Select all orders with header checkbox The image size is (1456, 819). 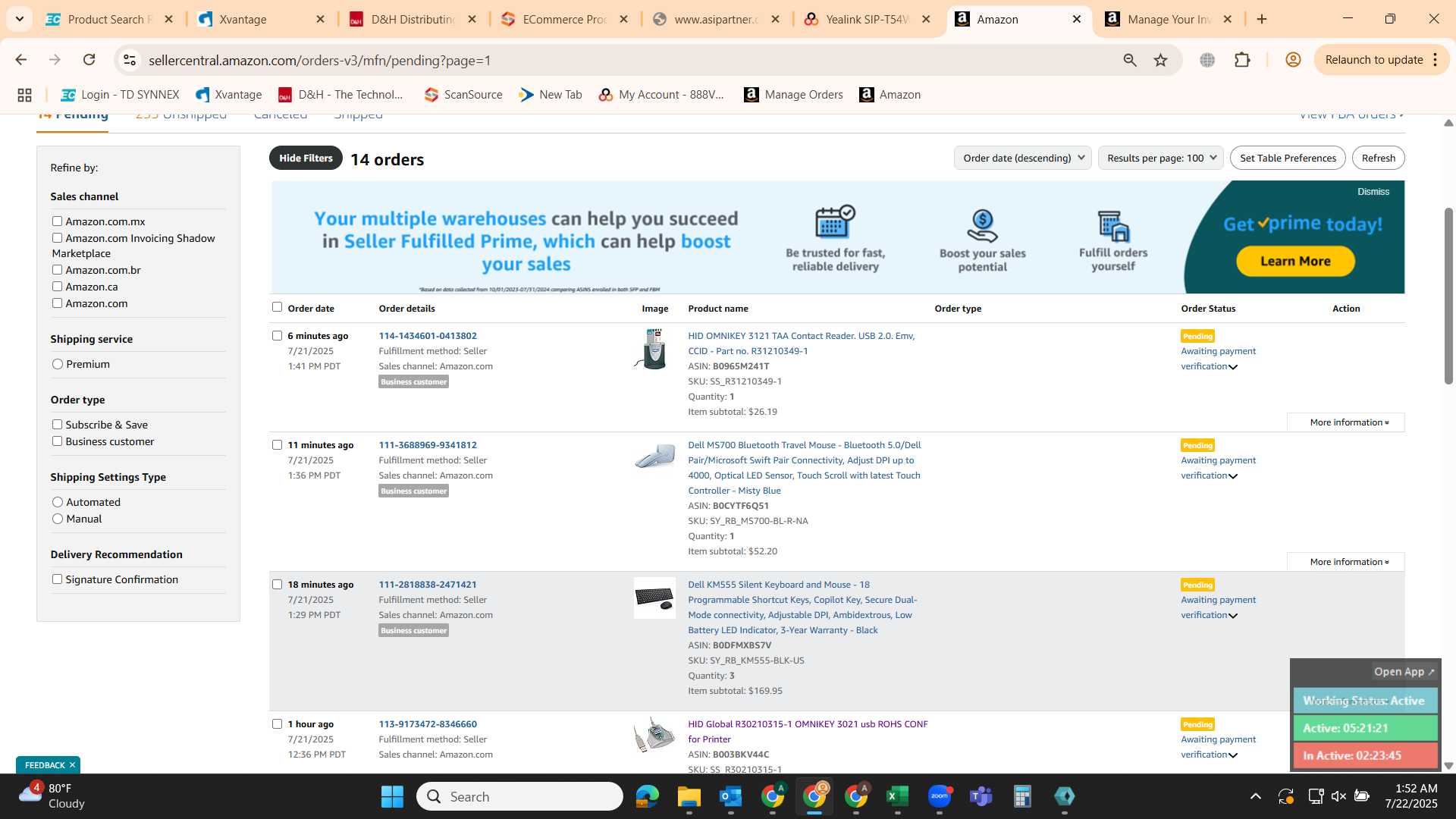tap(277, 307)
